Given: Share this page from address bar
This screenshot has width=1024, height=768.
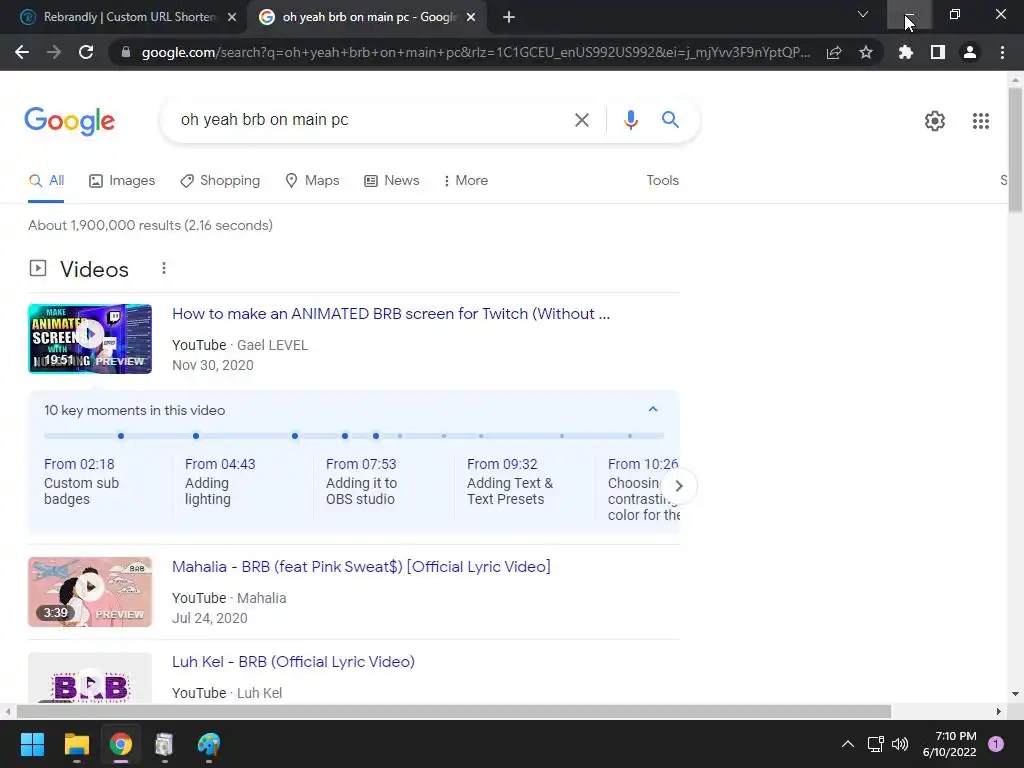Looking at the screenshot, I should 834,52.
